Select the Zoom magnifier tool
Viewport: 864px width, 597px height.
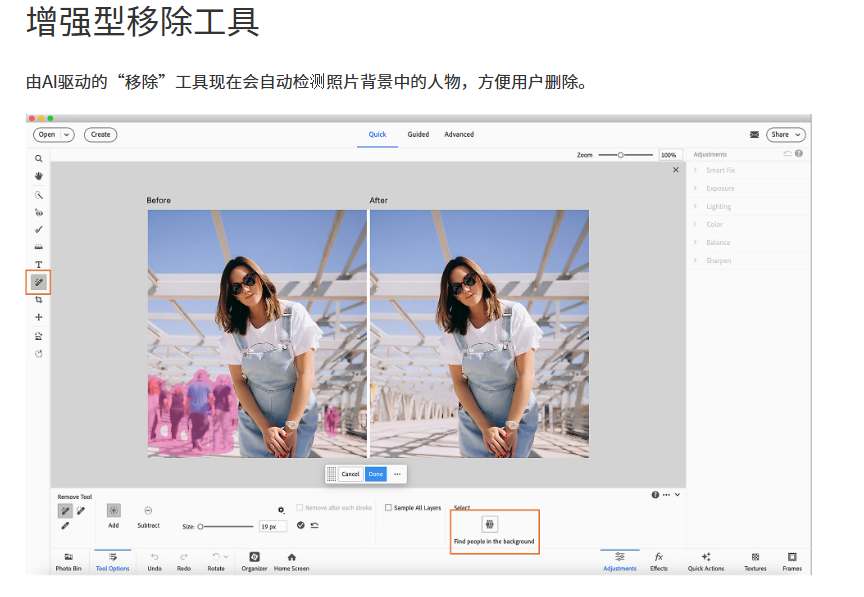(39, 158)
